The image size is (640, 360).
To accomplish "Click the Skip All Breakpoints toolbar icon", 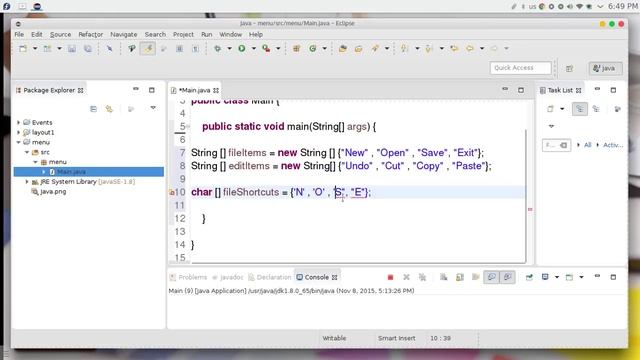I will (109, 49).
